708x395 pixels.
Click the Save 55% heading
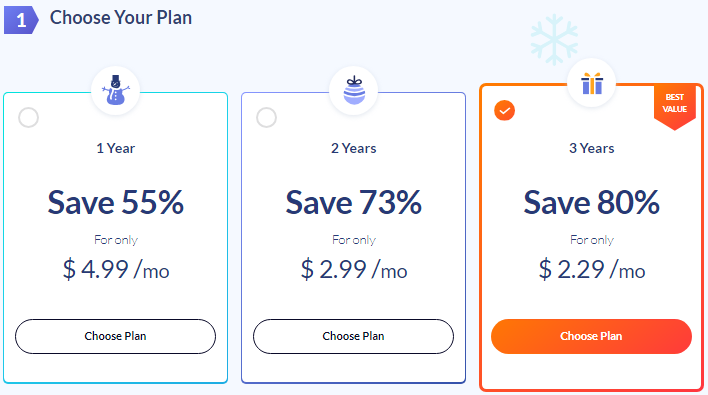[116, 202]
